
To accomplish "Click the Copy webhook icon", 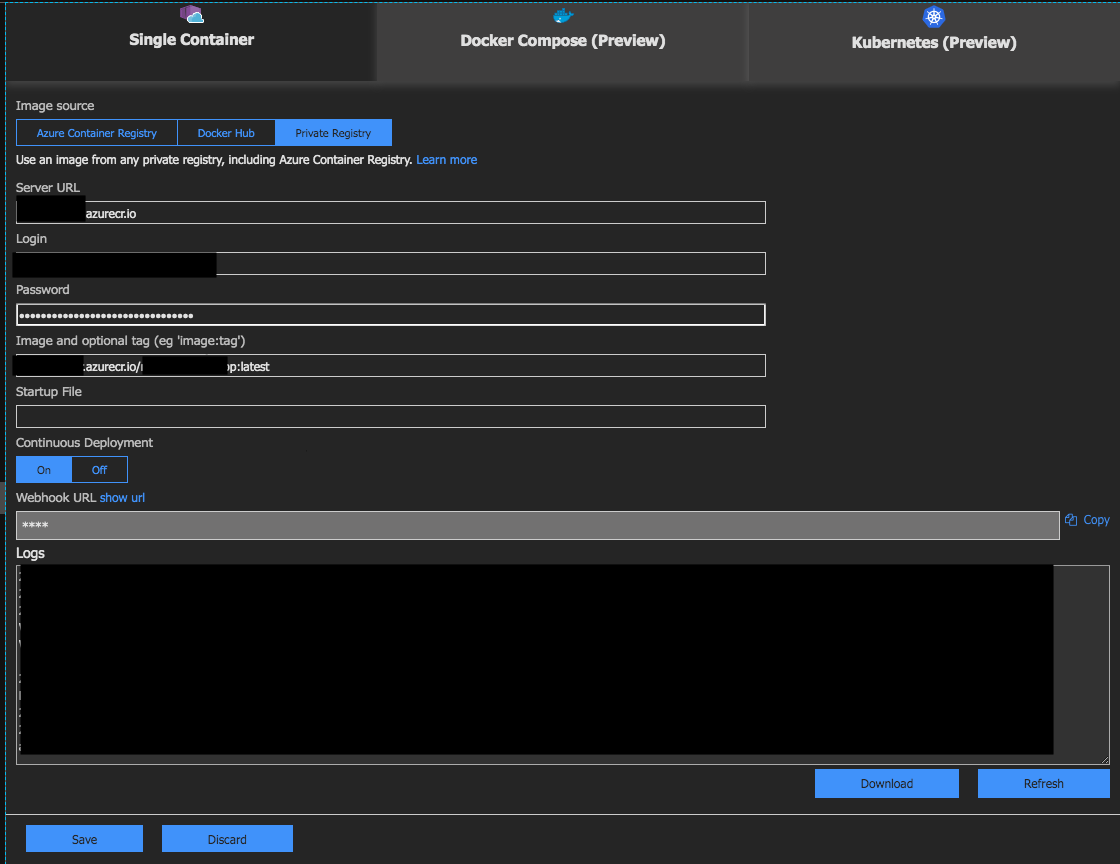I will (x=1071, y=520).
